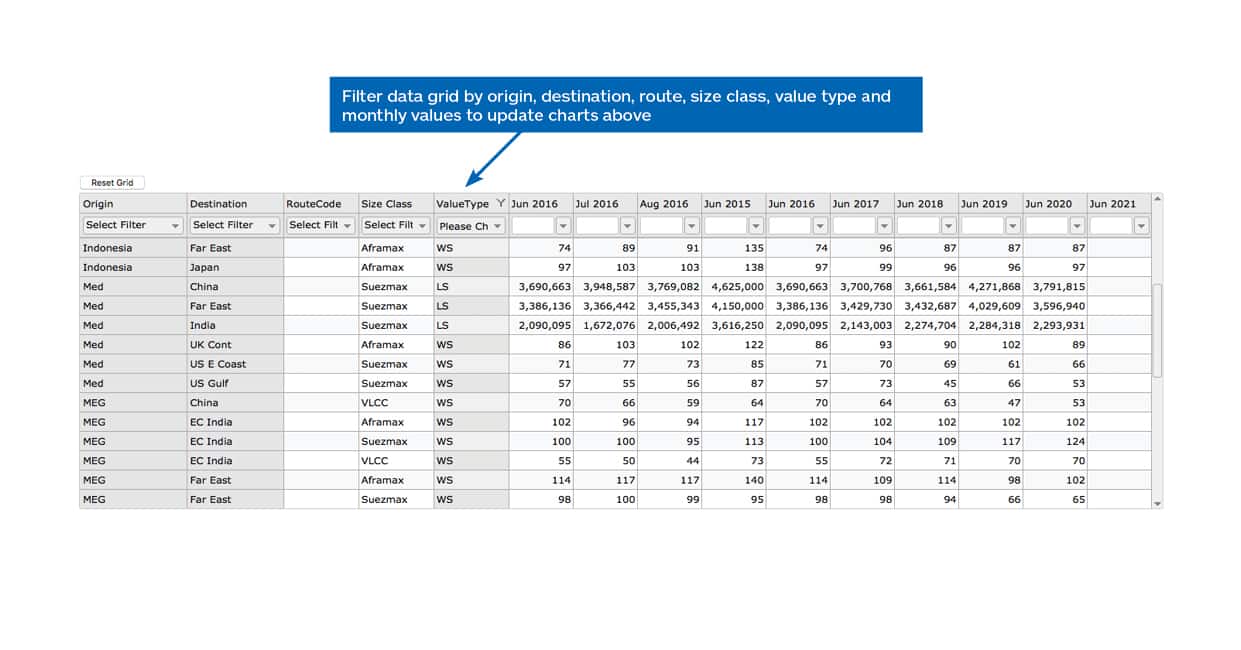Open the Jun 2018 filter operator arrow
This screenshot has width=1241, height=650.
[947, 226]
